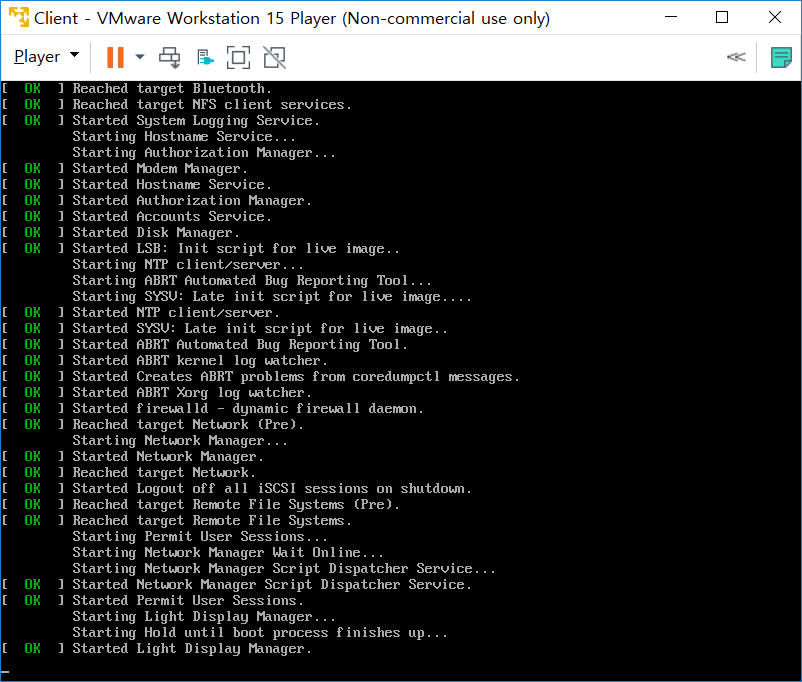The image size is (802, 682).
Task: Click 'Started LSB: Init script for live image..'
Action: pos(236,249)
